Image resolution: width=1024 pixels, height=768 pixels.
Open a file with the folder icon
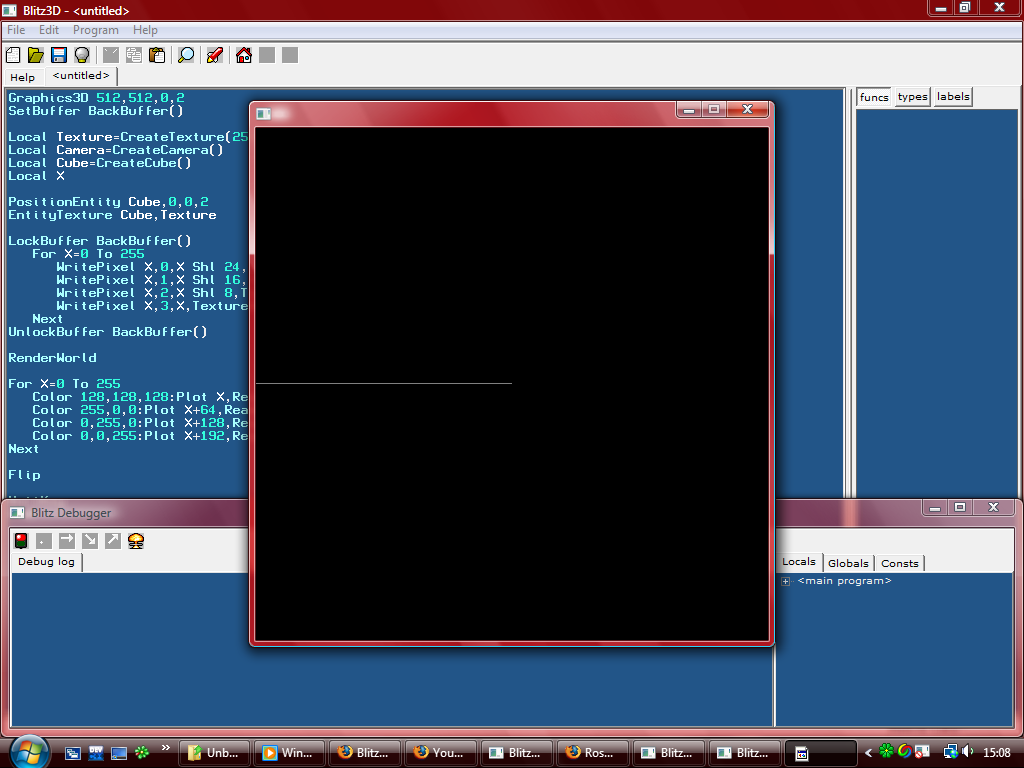[x=36, y=55]
